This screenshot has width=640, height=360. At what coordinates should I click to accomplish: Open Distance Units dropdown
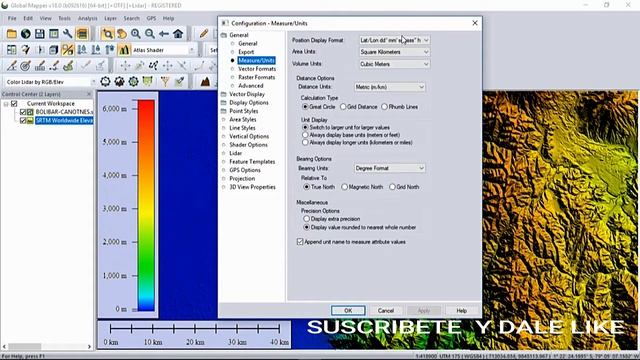pos(389,87)
